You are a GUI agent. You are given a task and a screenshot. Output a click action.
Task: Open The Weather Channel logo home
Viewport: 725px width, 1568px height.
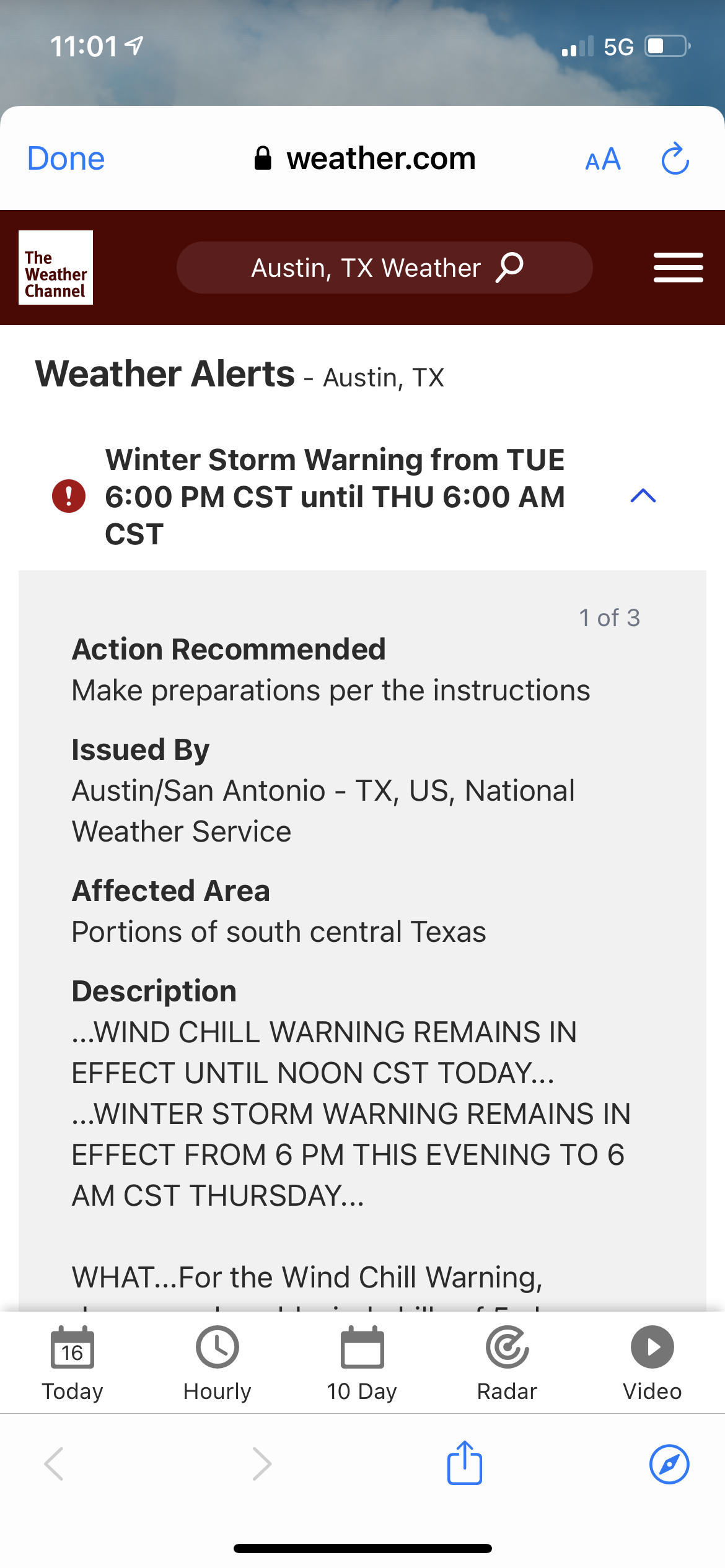(x=56, y=268)
